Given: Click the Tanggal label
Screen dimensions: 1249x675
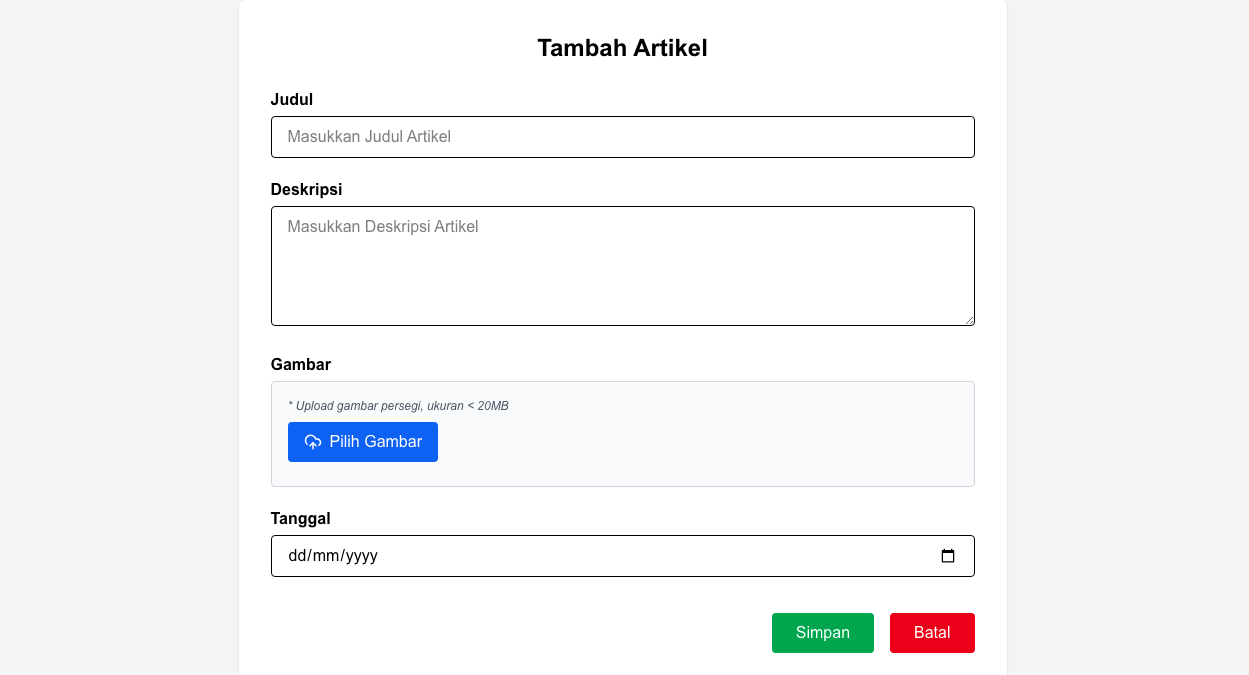Looking at the screenshot, I should (300, 518).
